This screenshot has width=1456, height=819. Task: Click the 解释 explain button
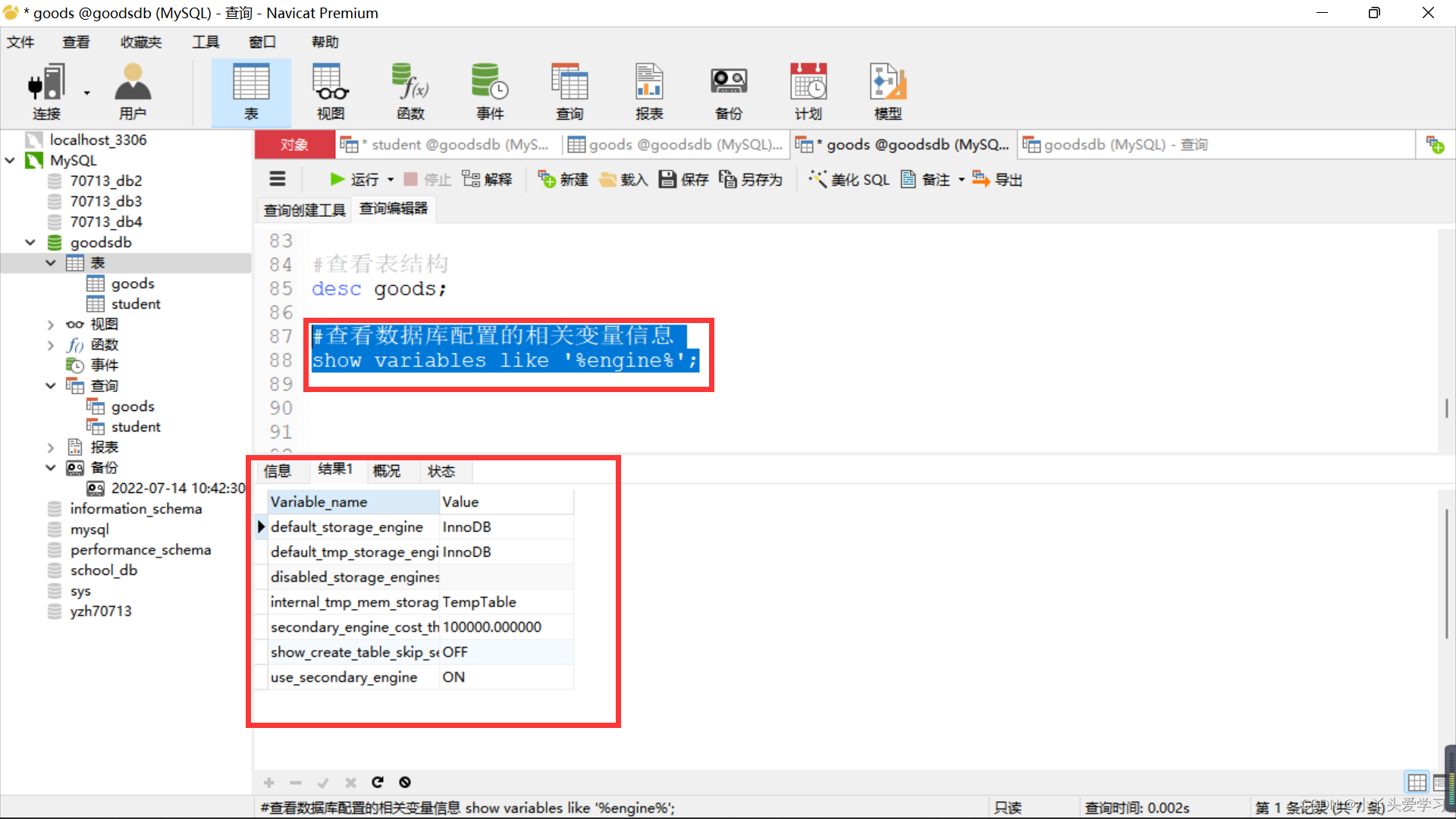coord(487,179)
